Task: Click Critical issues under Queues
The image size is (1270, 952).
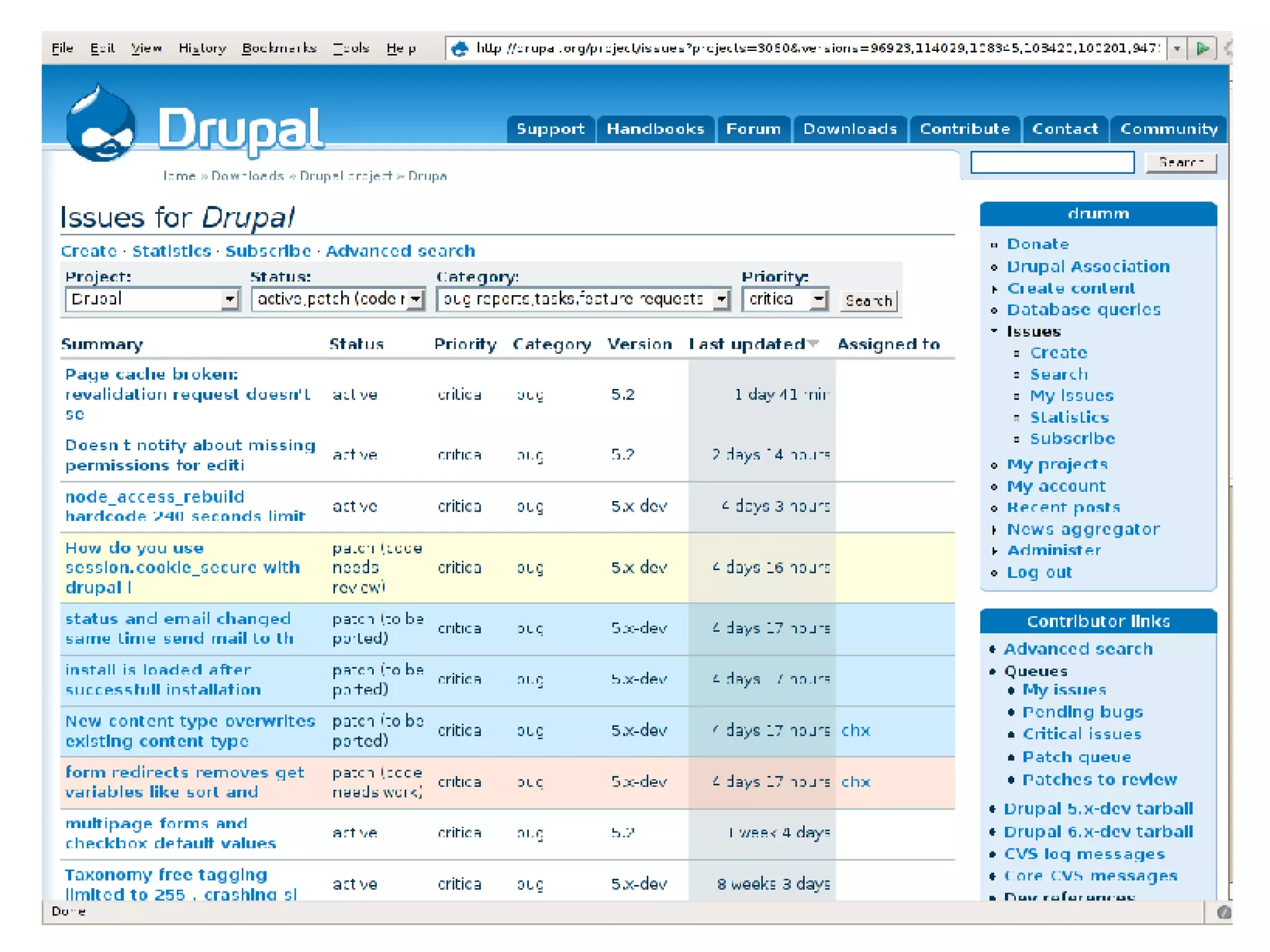Action: coord(1081,734)
